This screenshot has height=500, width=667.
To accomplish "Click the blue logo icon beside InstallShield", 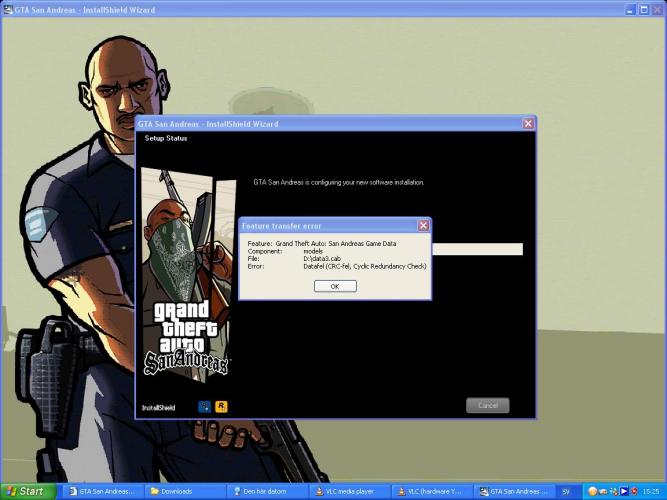I will click(205, 407).
